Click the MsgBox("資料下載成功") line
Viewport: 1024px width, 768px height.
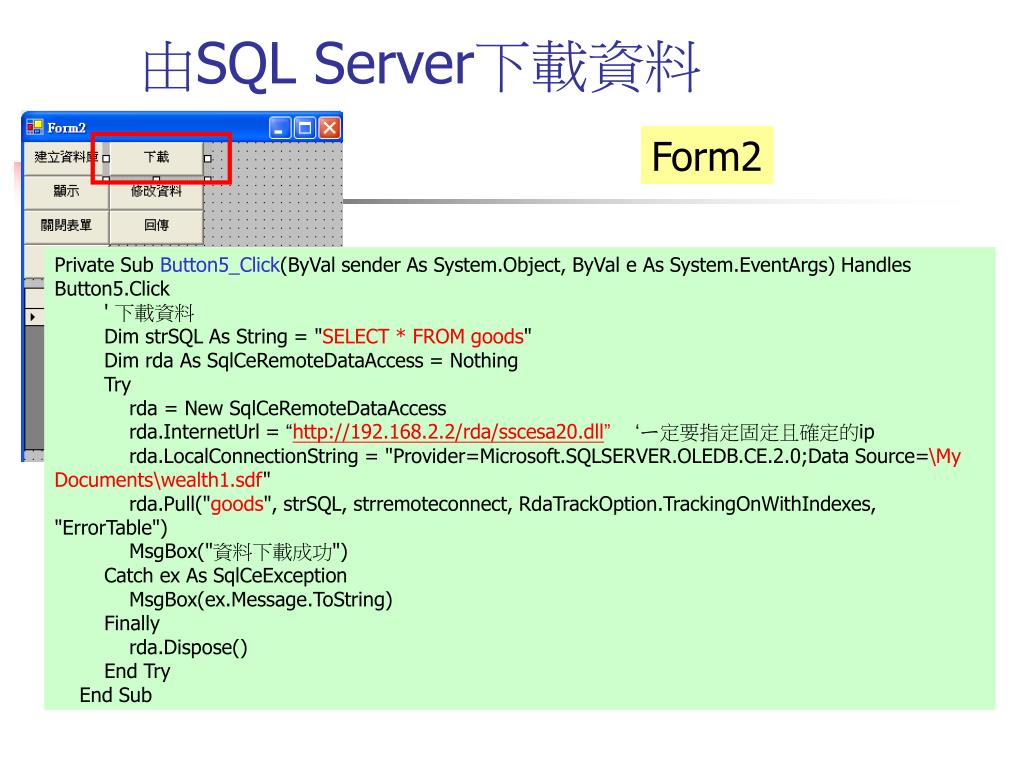238,552
